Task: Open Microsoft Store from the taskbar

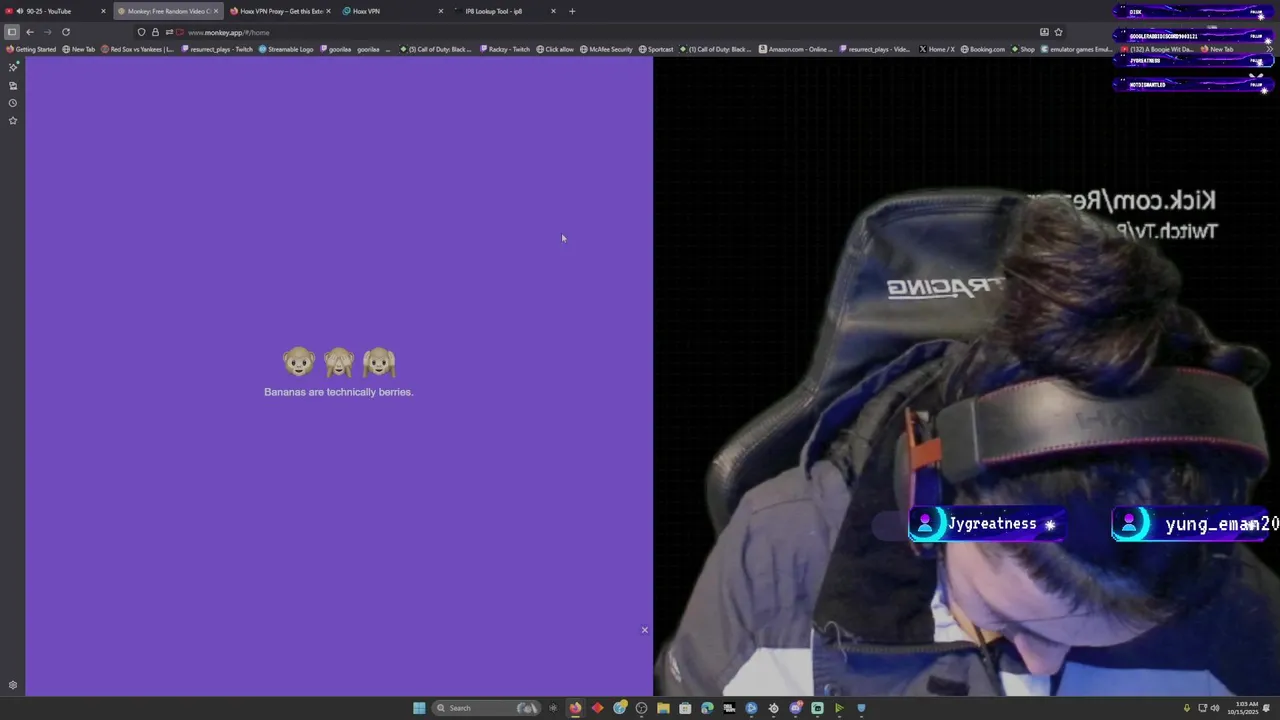Action: point(685,708)
